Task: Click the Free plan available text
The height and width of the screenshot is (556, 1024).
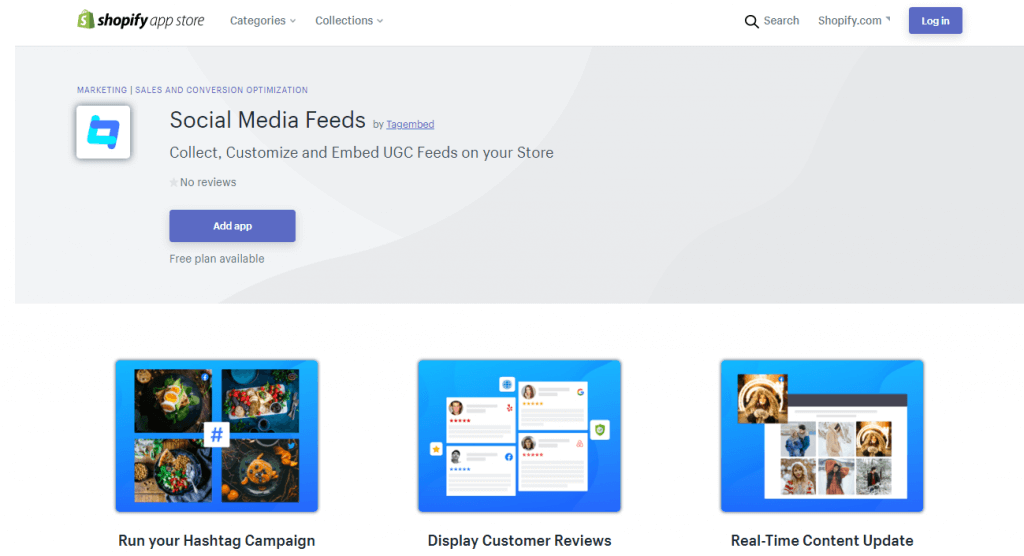Action: coord(217,259)
